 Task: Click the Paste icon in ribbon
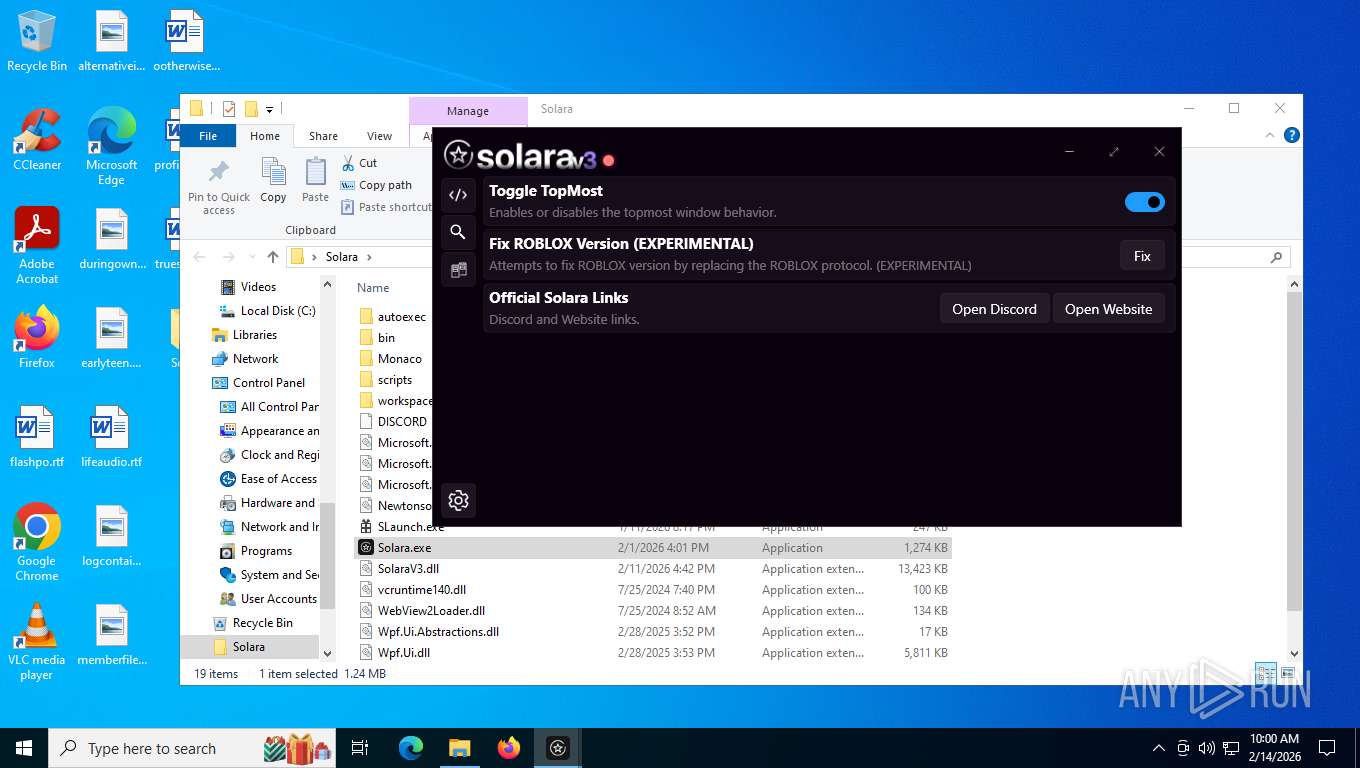pyautogui.click(x=315, y=181)
